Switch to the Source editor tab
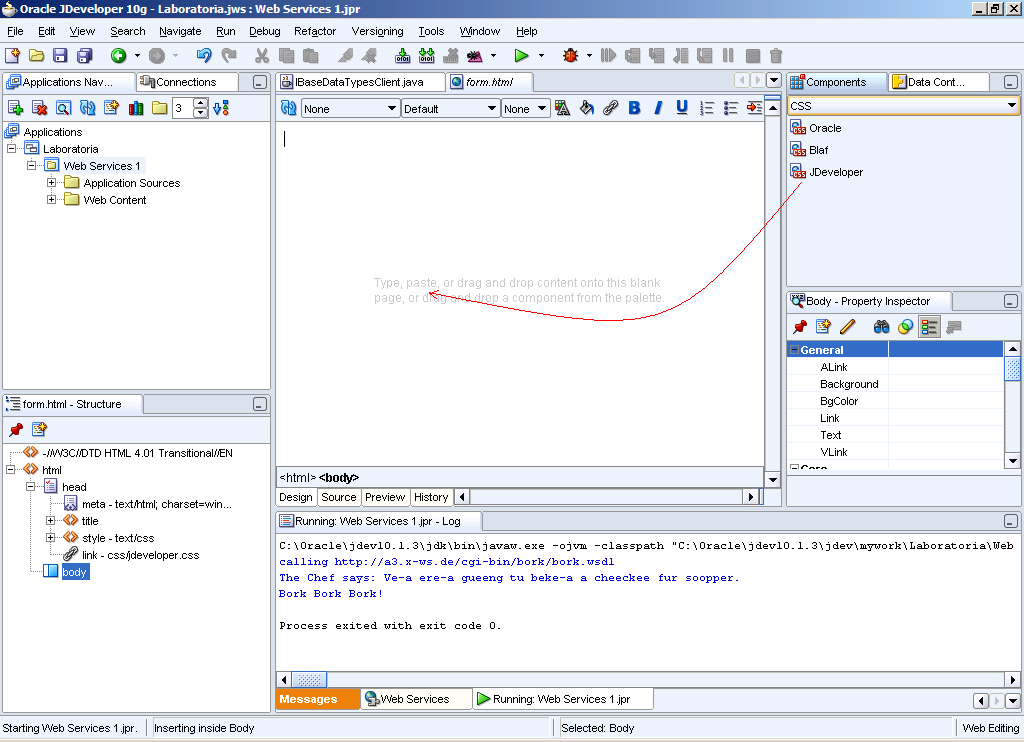This screenshot has width=1024, height=742. [x=339, y=497]
